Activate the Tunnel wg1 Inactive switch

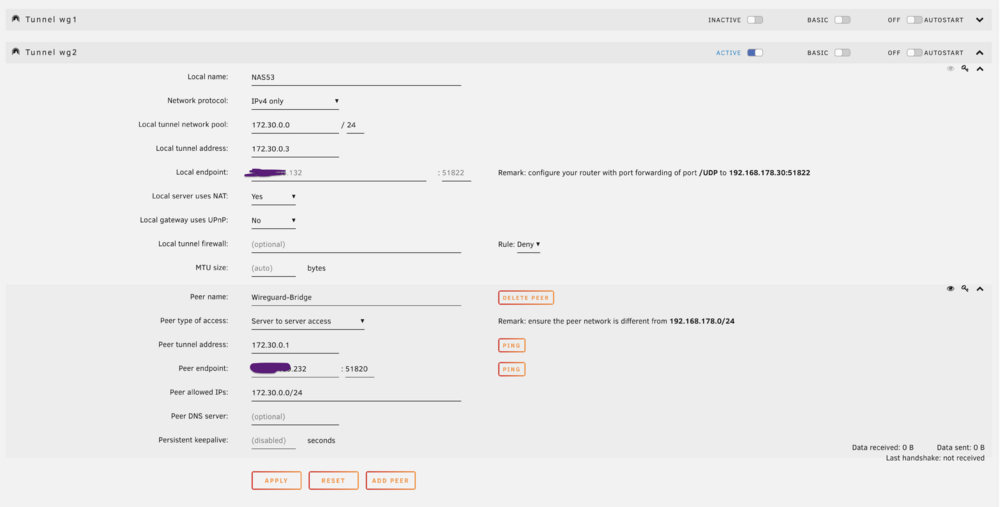click(x=755, y=20)
